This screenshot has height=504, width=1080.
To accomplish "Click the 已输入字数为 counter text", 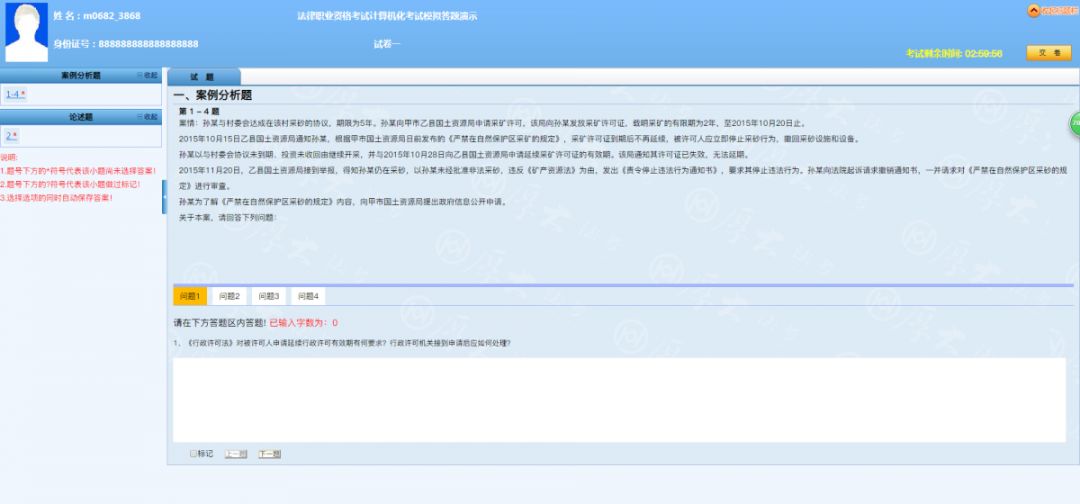I will point(303,323).
